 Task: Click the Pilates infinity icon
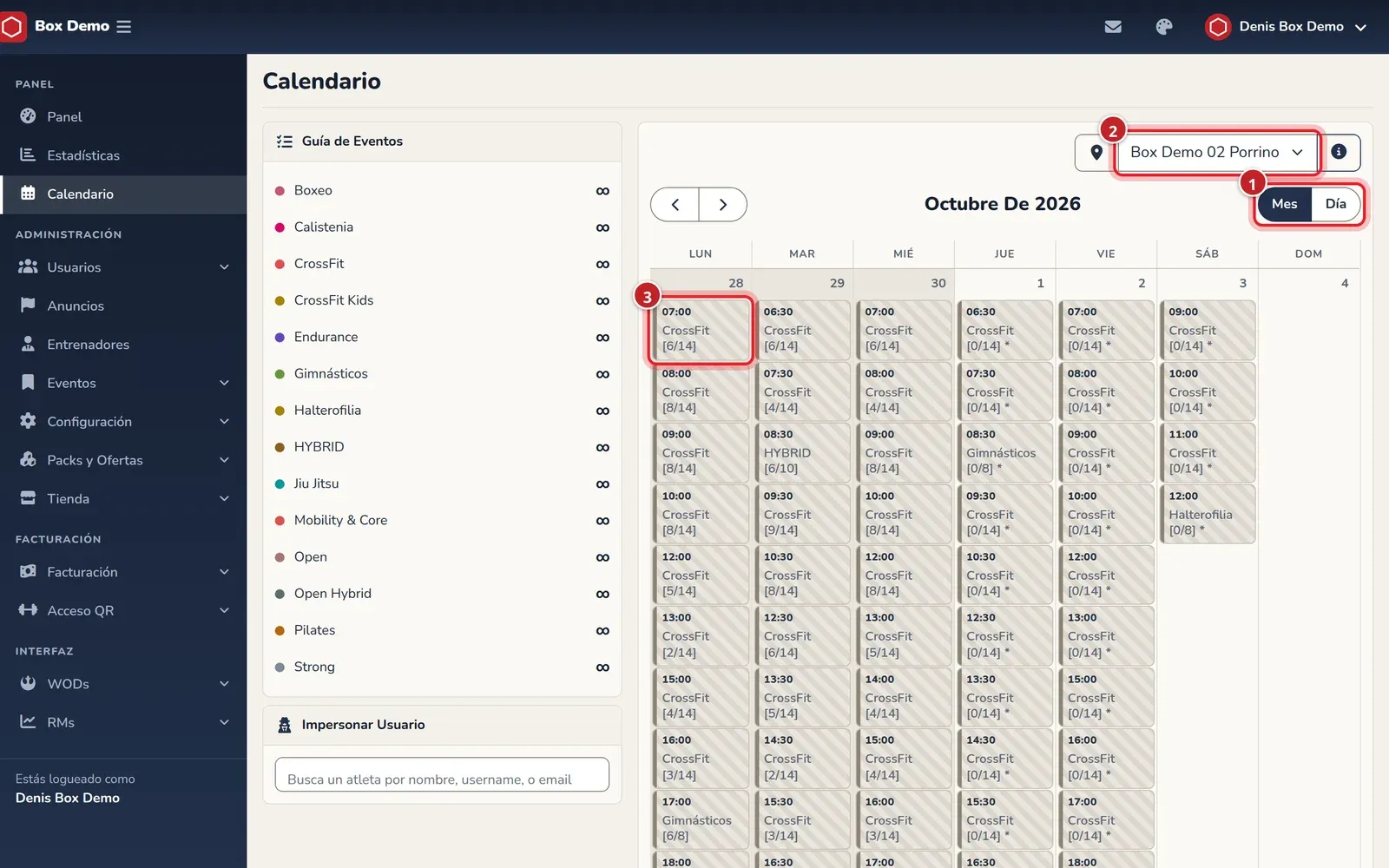click(x=602, y=631)
